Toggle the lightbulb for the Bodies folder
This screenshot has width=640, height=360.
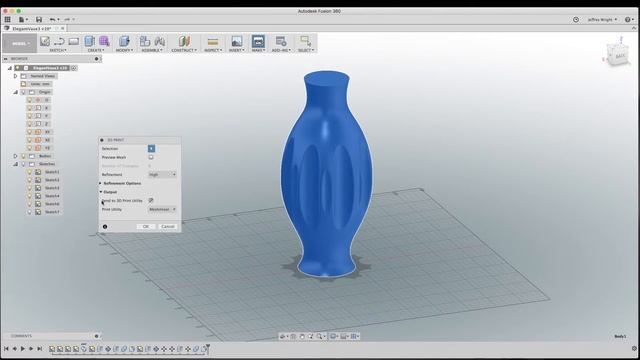point(23,156)
